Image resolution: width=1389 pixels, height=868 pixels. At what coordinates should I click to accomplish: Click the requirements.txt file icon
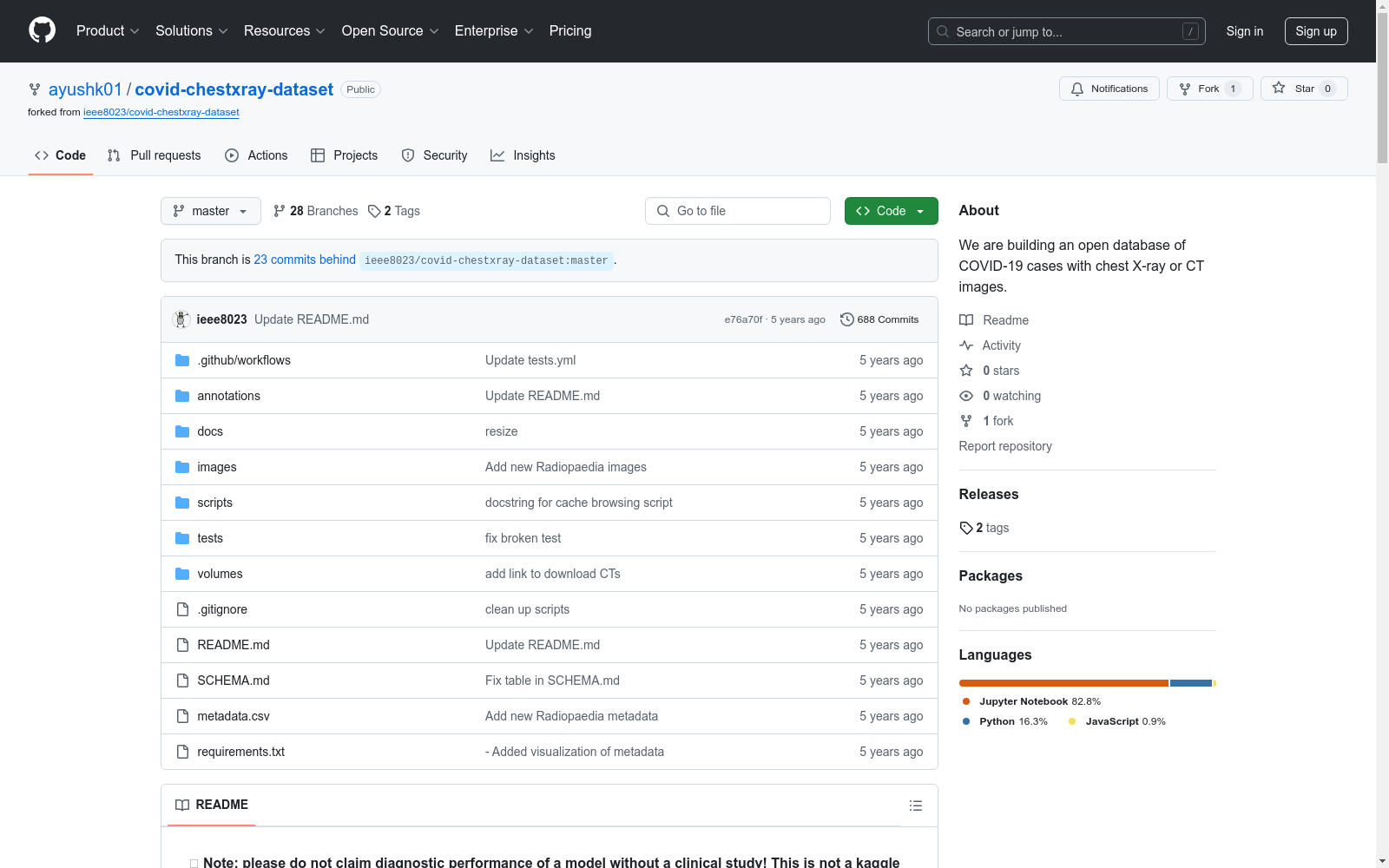click(182, 752)
